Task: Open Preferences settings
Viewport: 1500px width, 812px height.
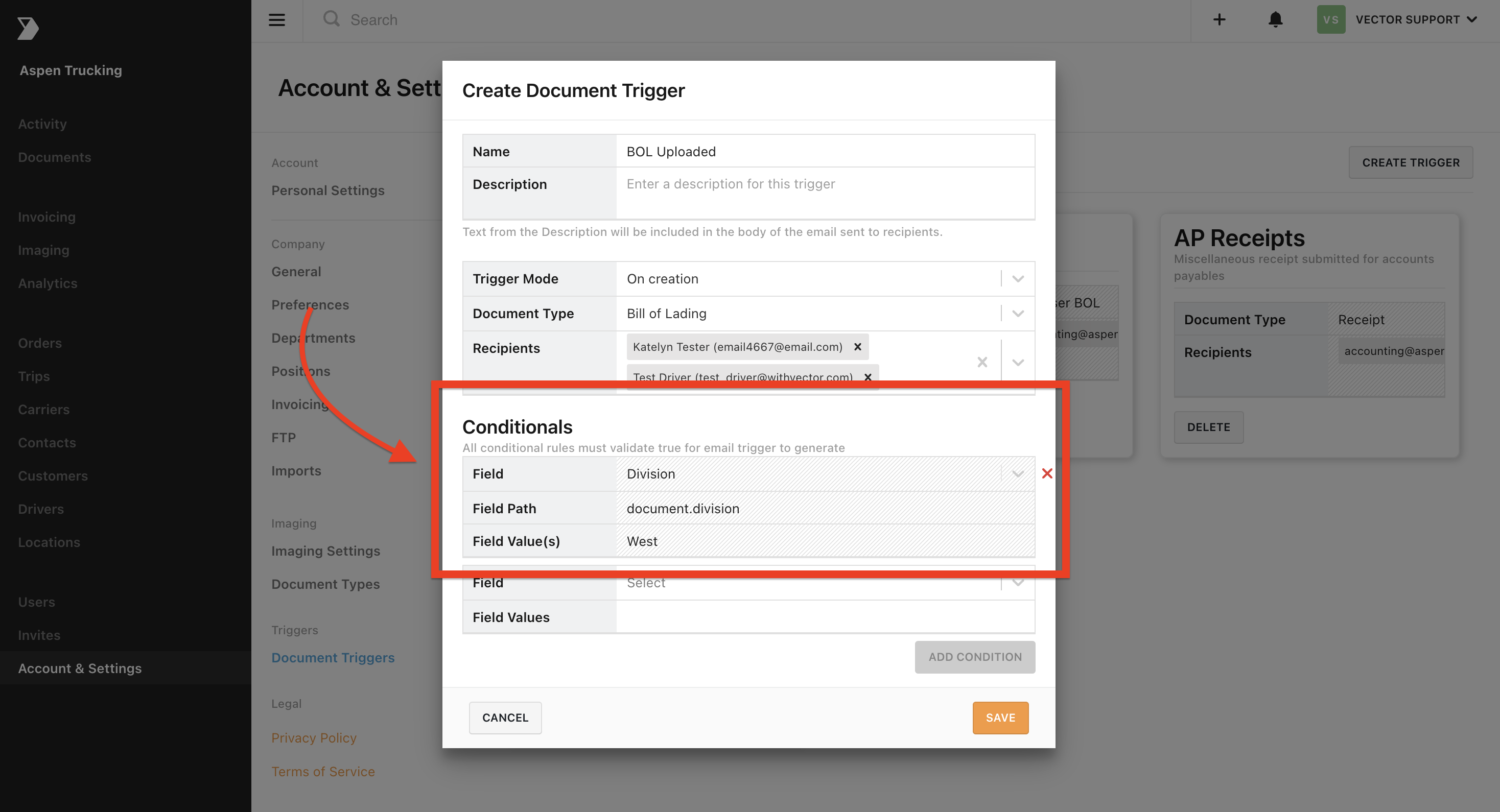Action: pyautogui.click(x=310, y=305)
